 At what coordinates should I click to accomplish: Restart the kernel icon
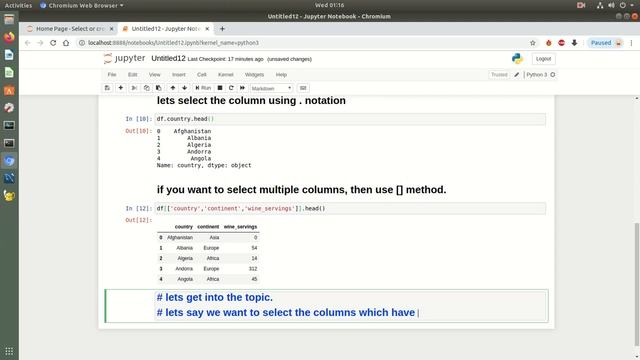[231, 88]
